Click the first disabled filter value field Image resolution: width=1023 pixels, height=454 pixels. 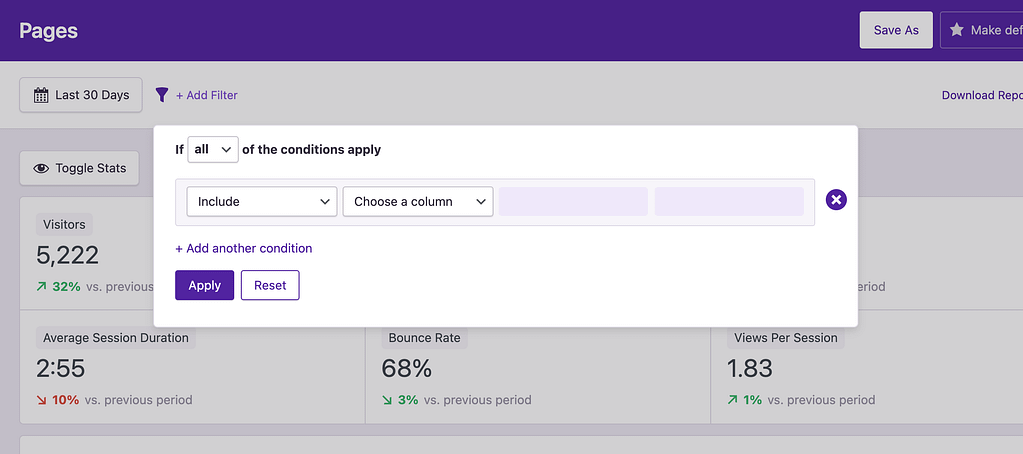(573, 201)
